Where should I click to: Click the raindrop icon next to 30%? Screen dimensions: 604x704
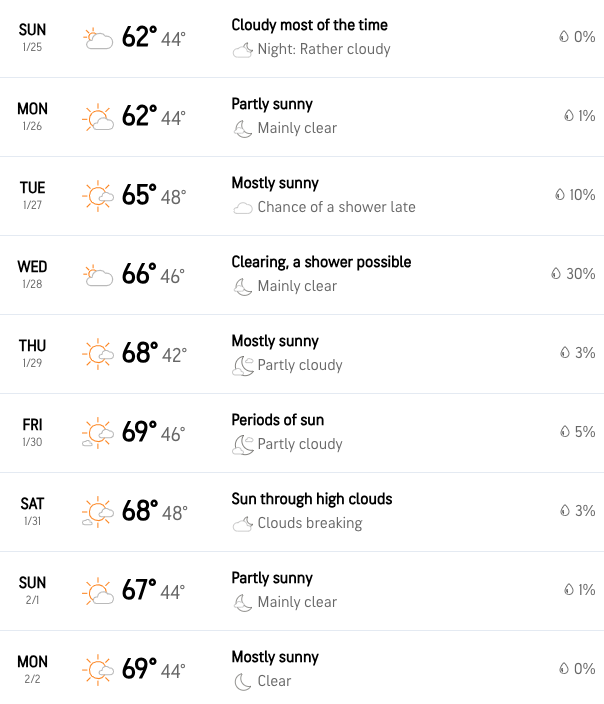[x=556, y=274]
